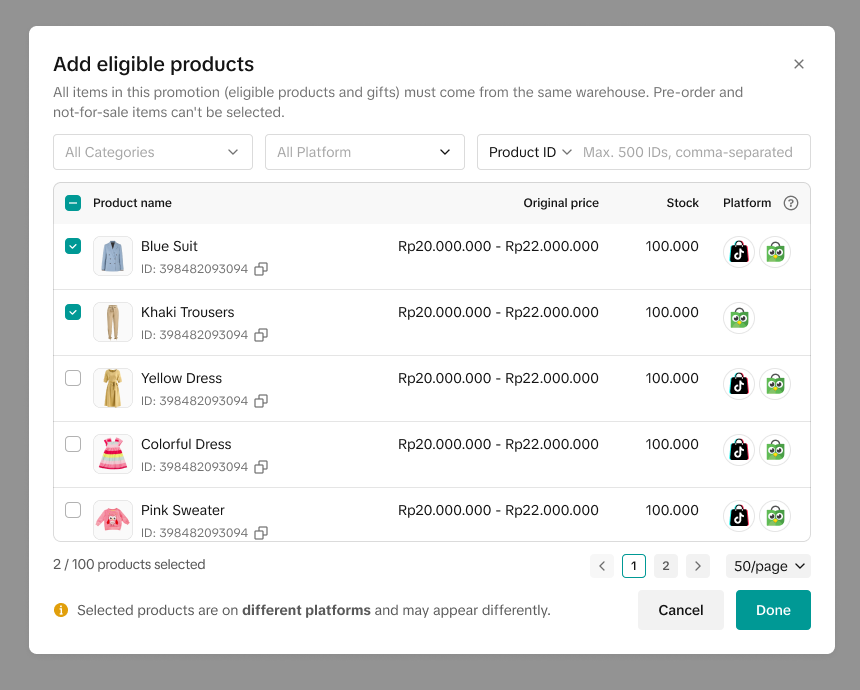The width and height of the screenshot is (860, 690).
Task: Click the Tokopedia icon for Khaki Trousers
Action: [738, 318]
